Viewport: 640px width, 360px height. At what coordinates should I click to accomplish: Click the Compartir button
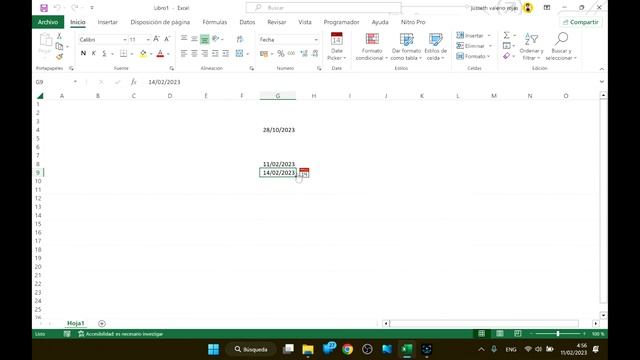581,22
